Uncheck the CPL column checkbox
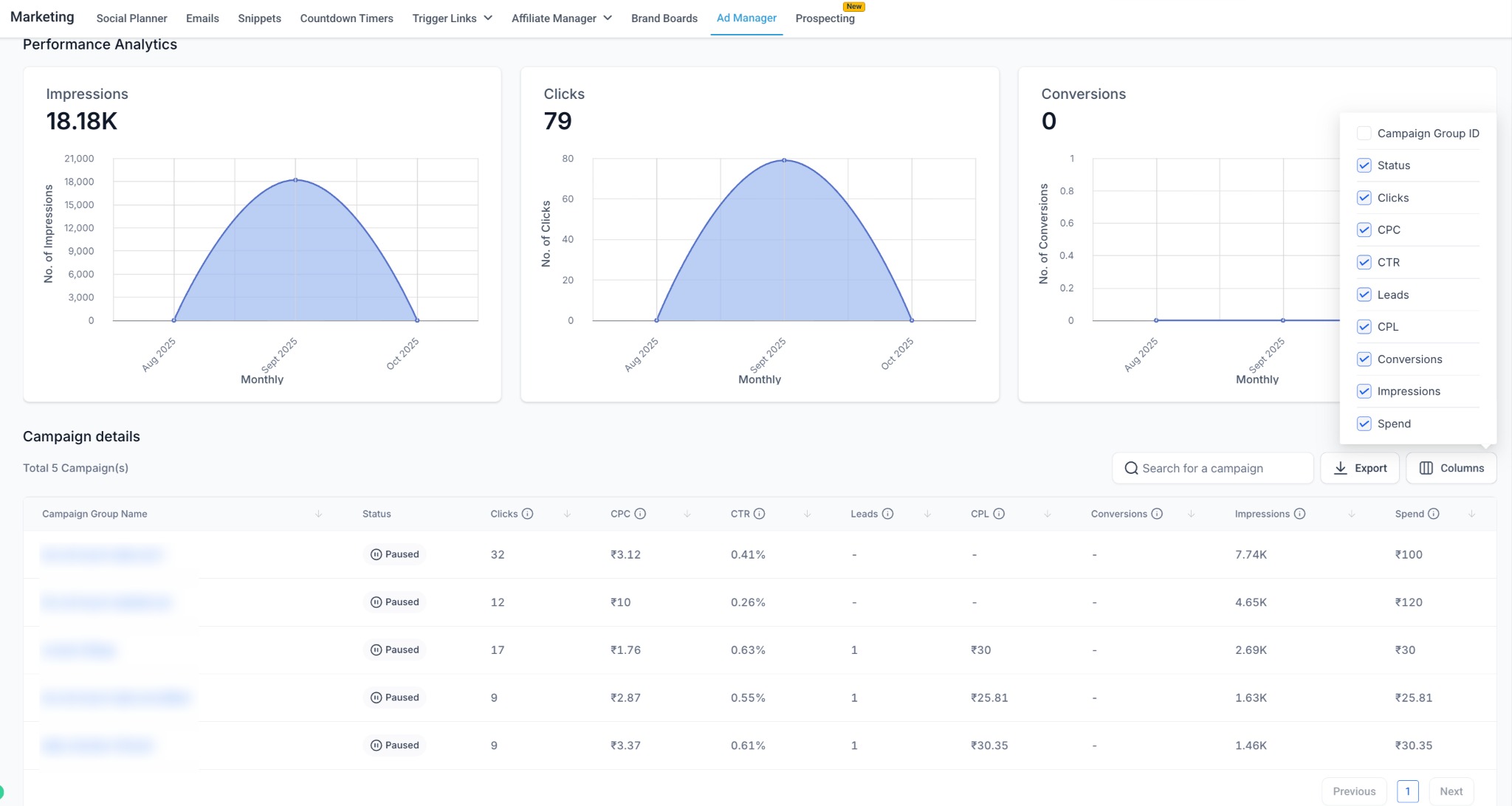Screen dimensions: 1512x806 1364,327
